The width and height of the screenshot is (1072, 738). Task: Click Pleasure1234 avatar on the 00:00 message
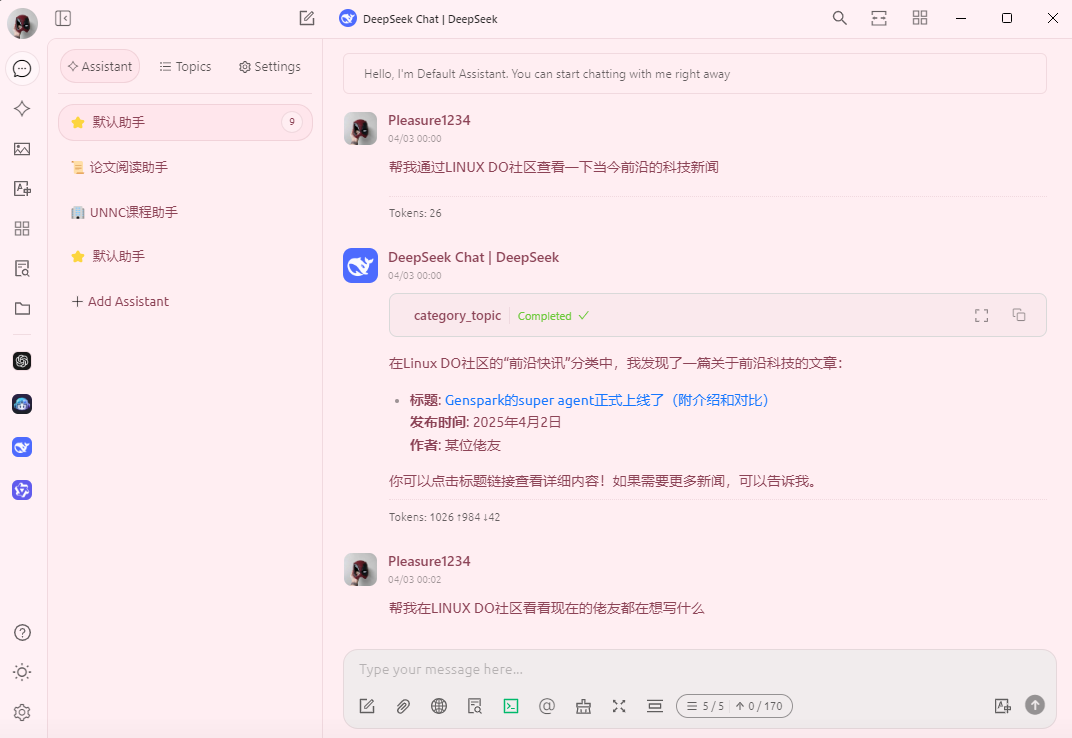[x=360, y=129]
